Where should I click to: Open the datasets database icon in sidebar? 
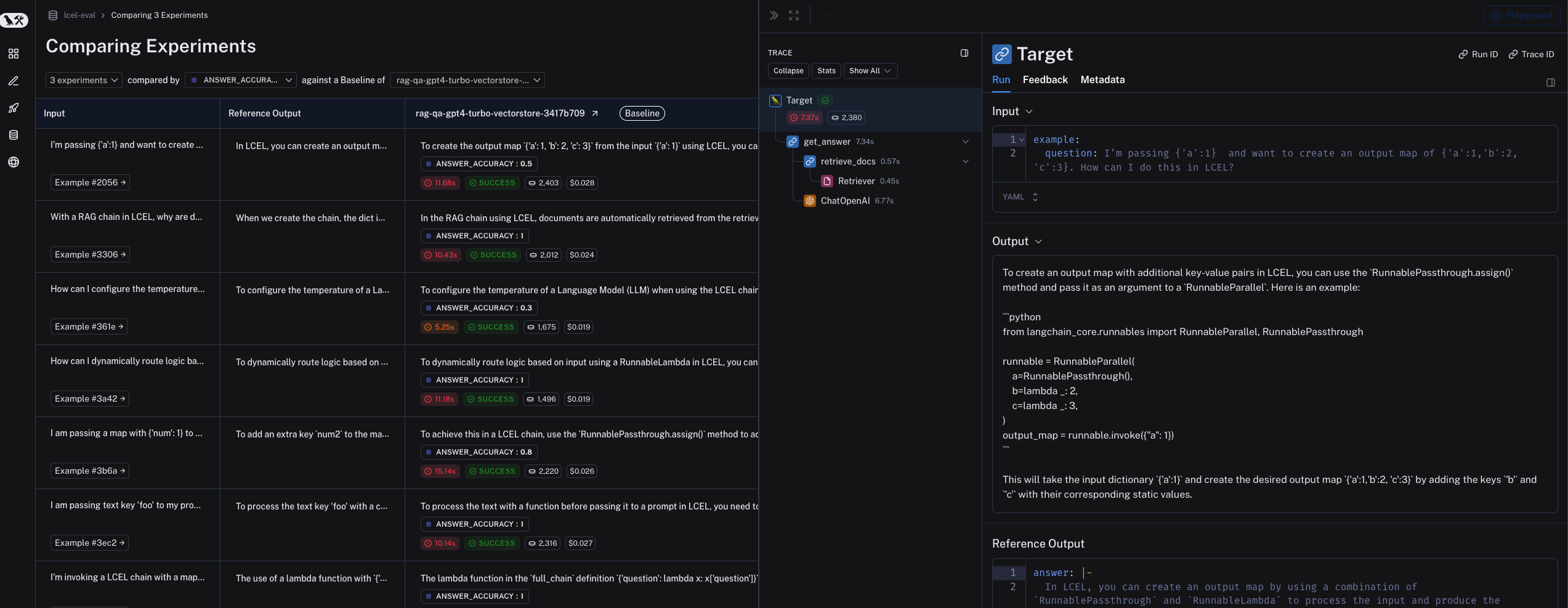[x=14, y=135]
